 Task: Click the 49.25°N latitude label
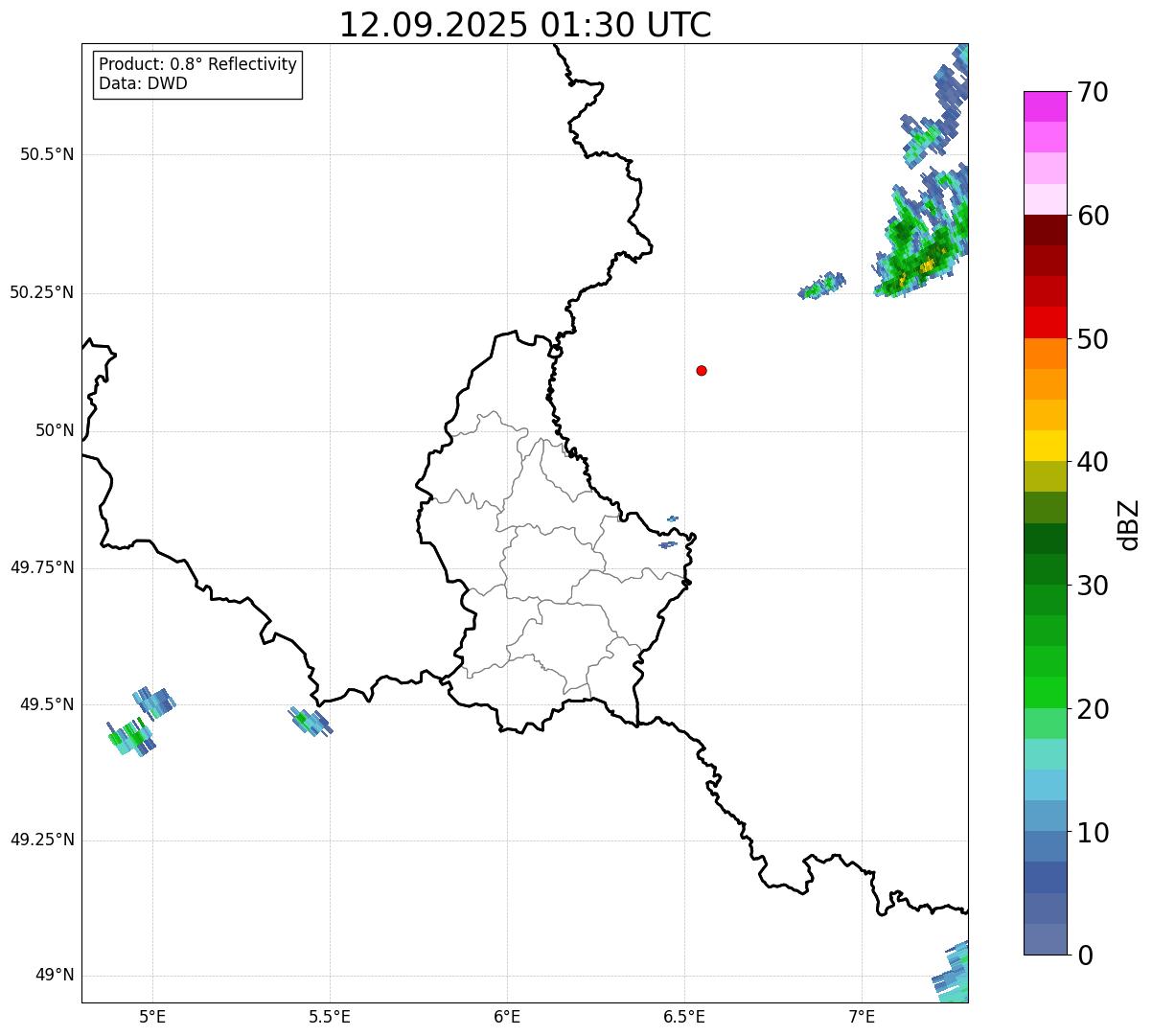42,840
